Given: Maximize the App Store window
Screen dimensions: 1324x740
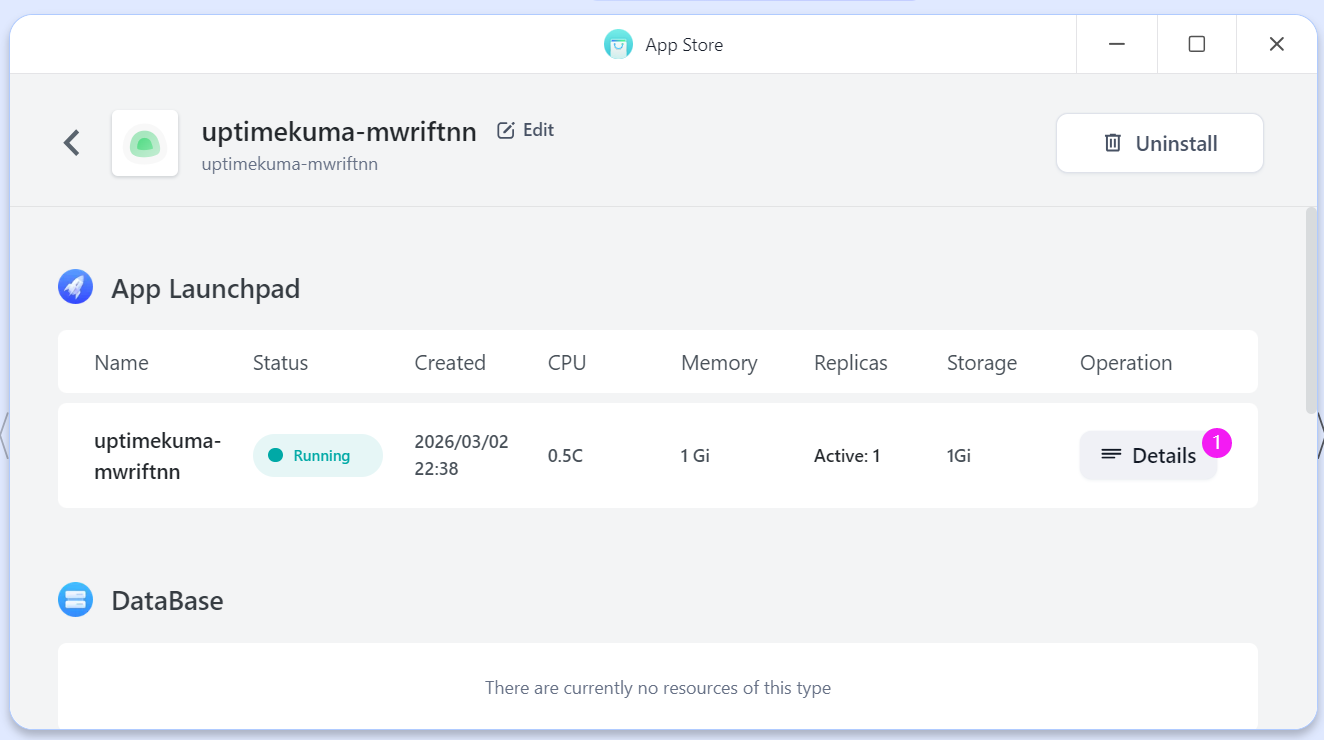Looking at the screenshot, I should 1196,44.
